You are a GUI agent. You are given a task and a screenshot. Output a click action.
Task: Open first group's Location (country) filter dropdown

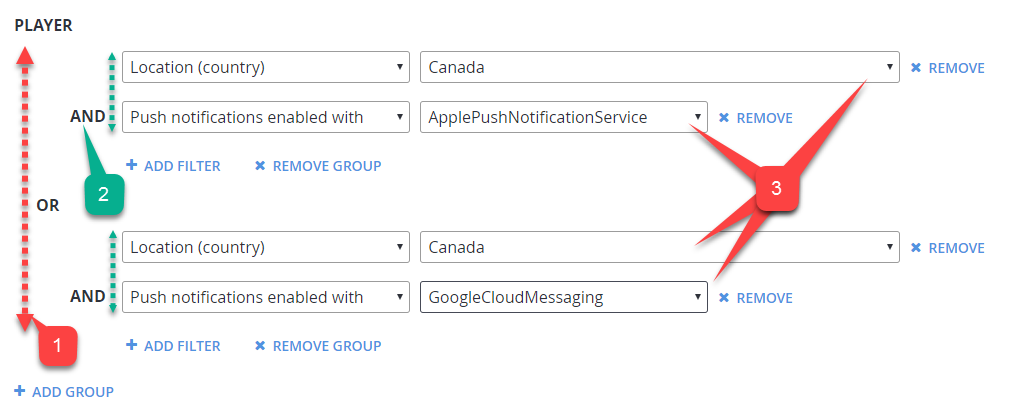click(265, 68)
